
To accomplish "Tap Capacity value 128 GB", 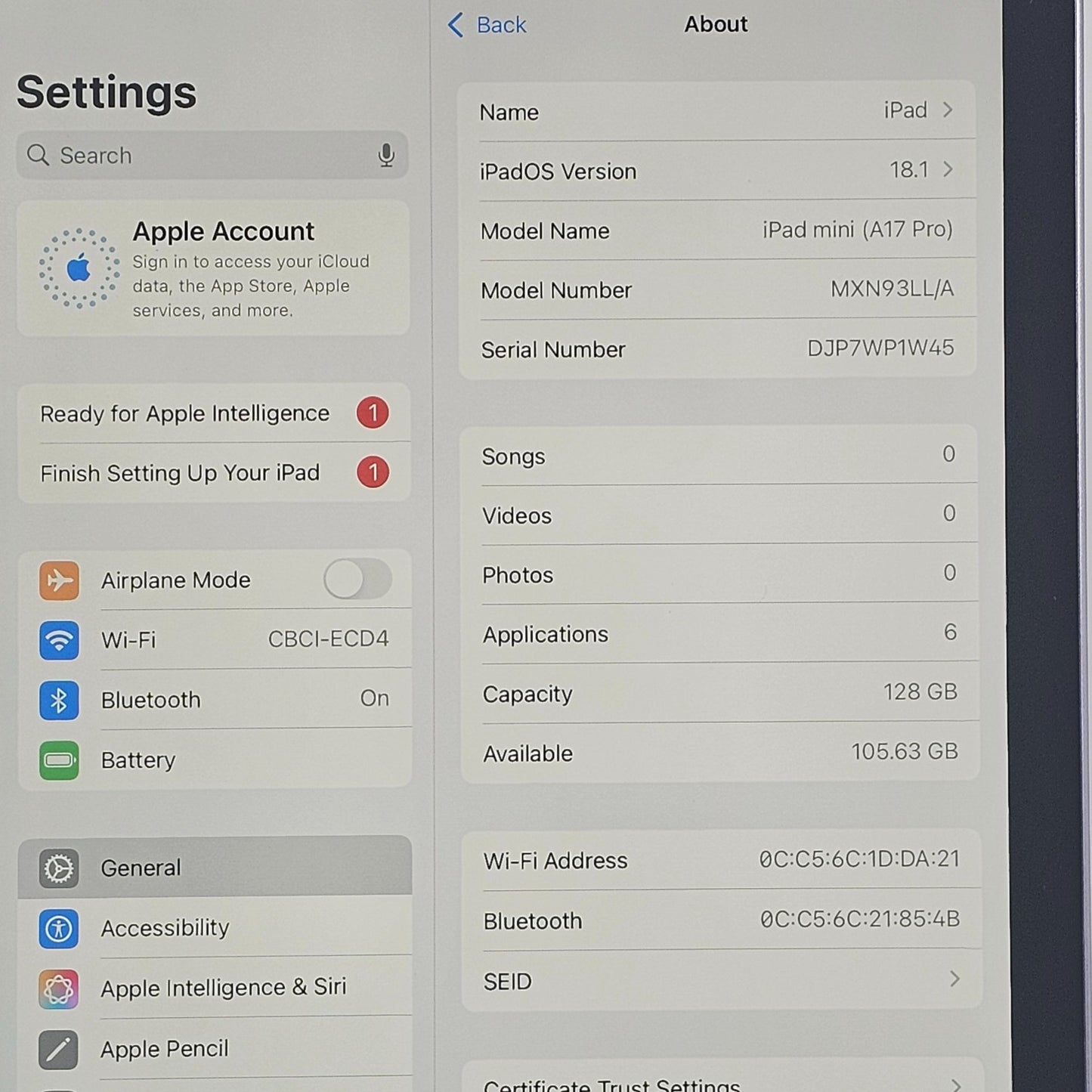I will (x=920, y=691).
